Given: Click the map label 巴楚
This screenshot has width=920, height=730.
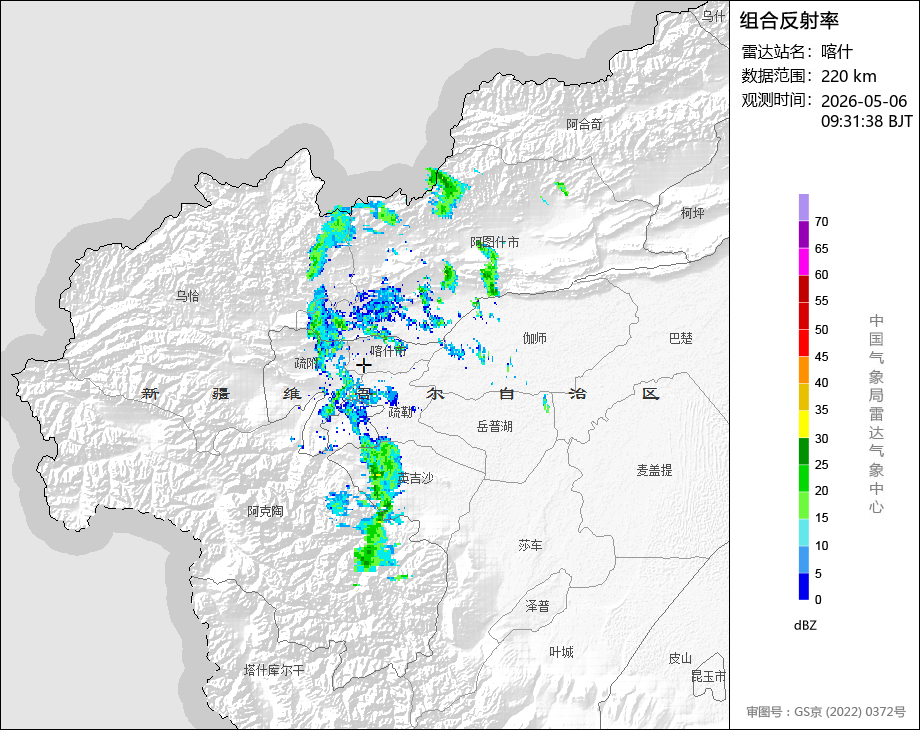Looking at the screenshot, I should coord(681,338).
